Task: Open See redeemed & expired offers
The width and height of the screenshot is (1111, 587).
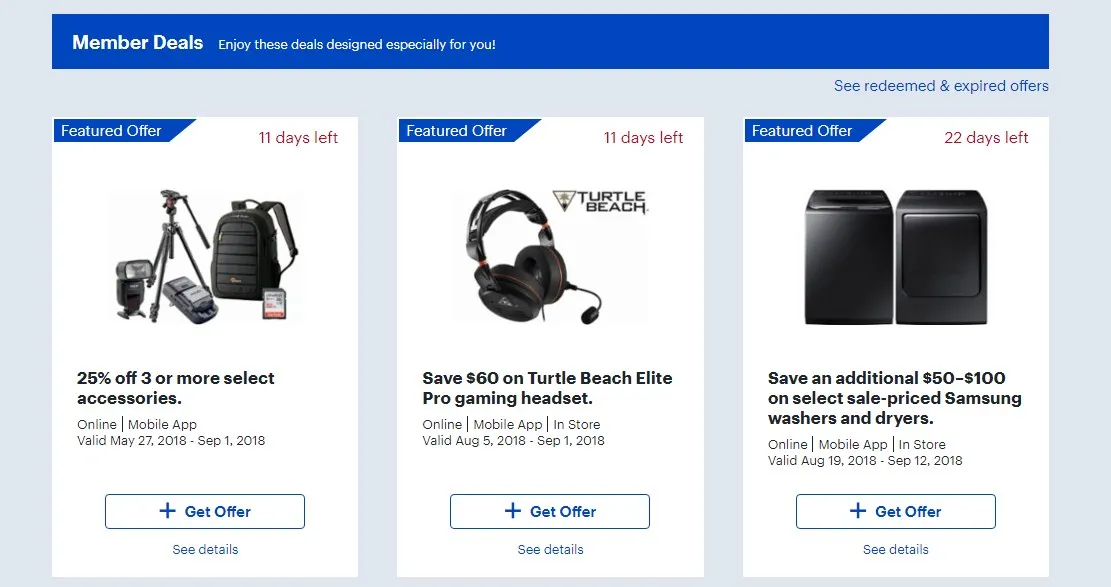Action: [x=941, y=86]
